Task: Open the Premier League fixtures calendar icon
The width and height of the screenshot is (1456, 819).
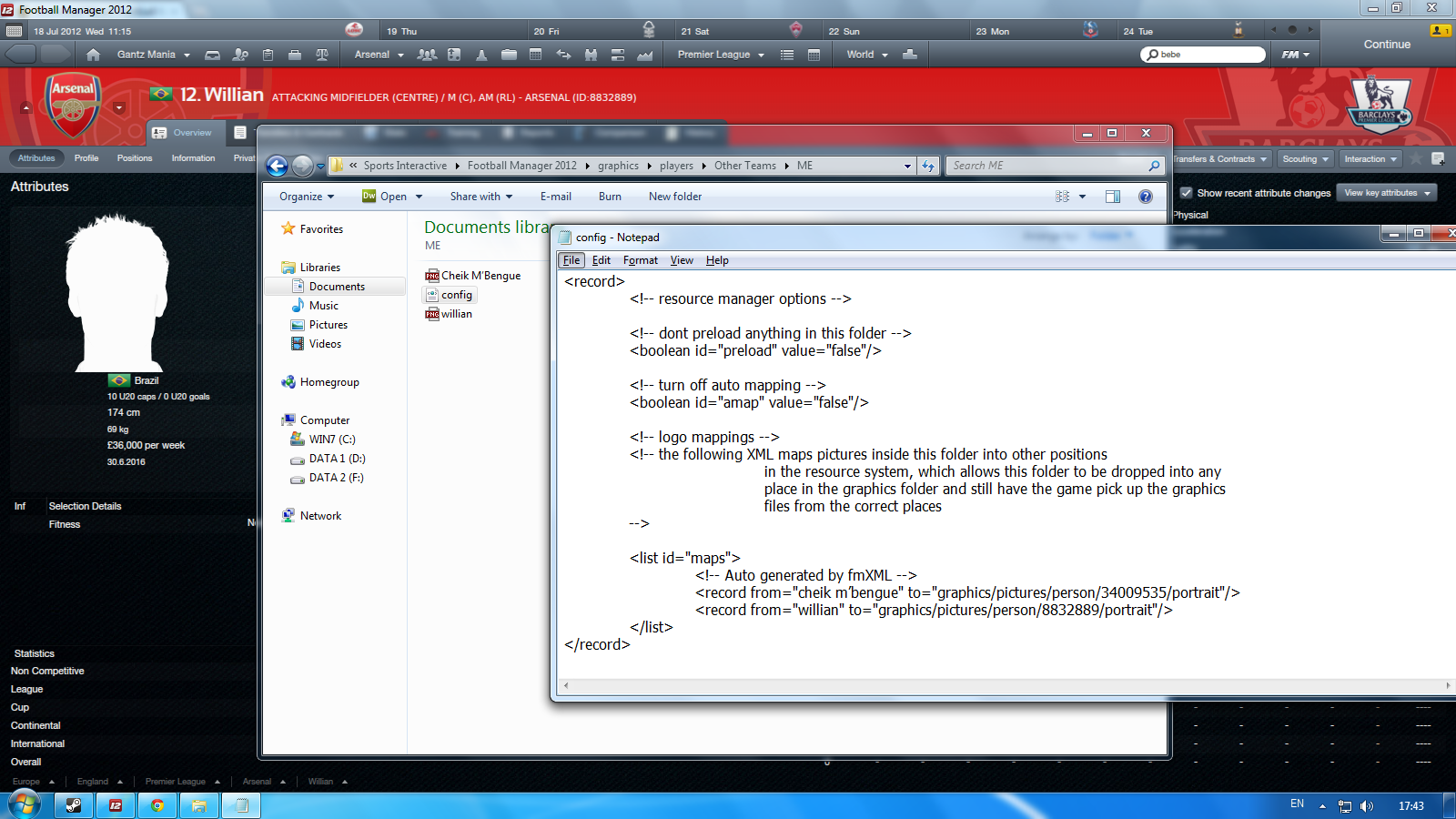Action: [x=814, y=55]
